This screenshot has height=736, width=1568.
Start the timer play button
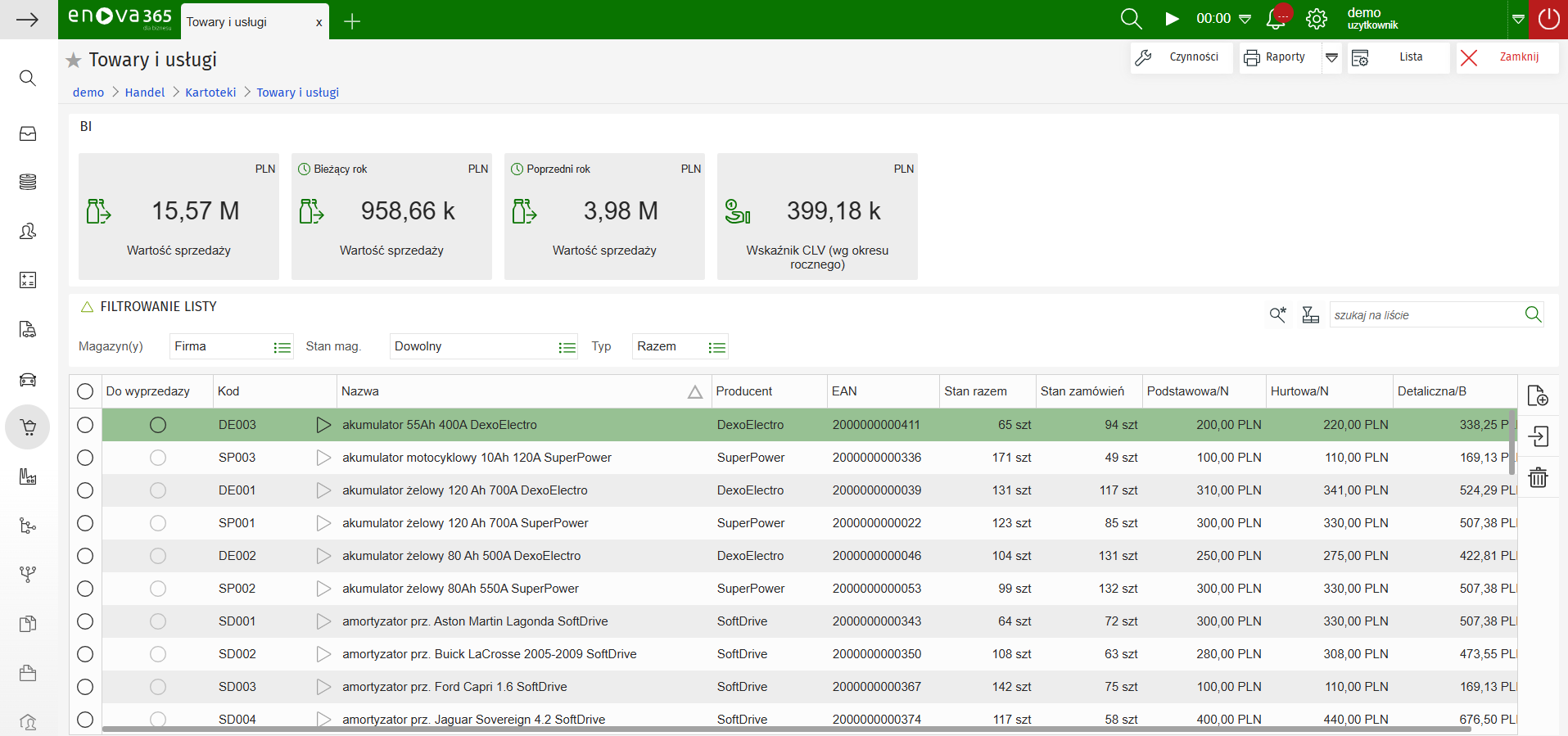coord(1172,19)
